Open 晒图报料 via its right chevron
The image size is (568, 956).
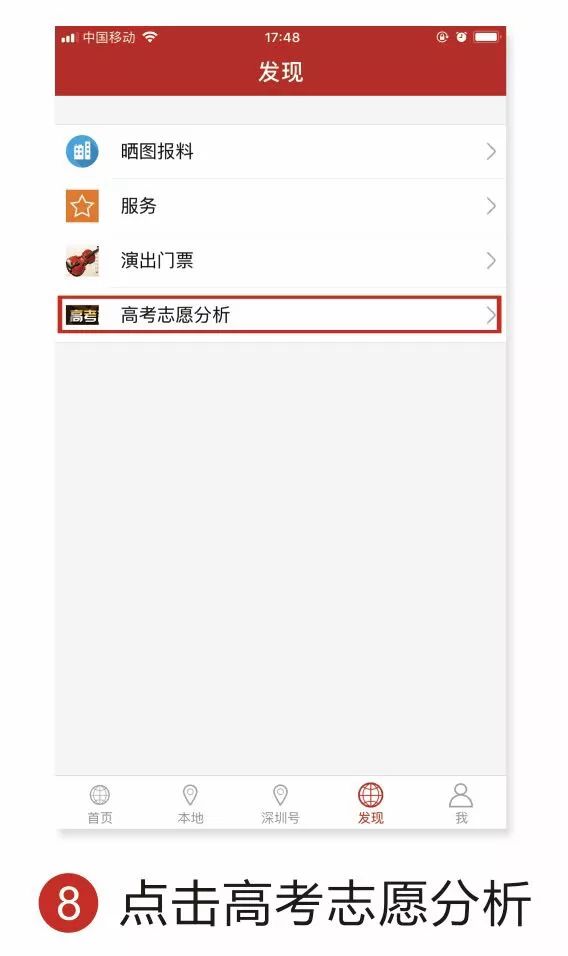pyautogui.click(x=491, y=152)
